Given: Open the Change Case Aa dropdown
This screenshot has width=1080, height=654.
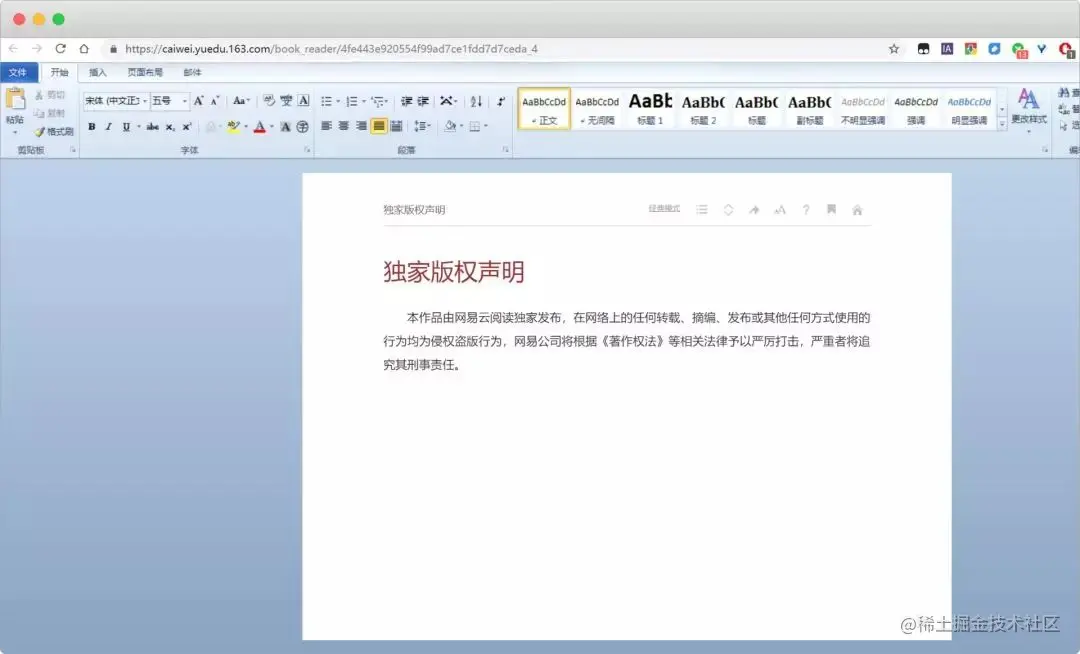Looking at the screenshot, I should point(240,101).
